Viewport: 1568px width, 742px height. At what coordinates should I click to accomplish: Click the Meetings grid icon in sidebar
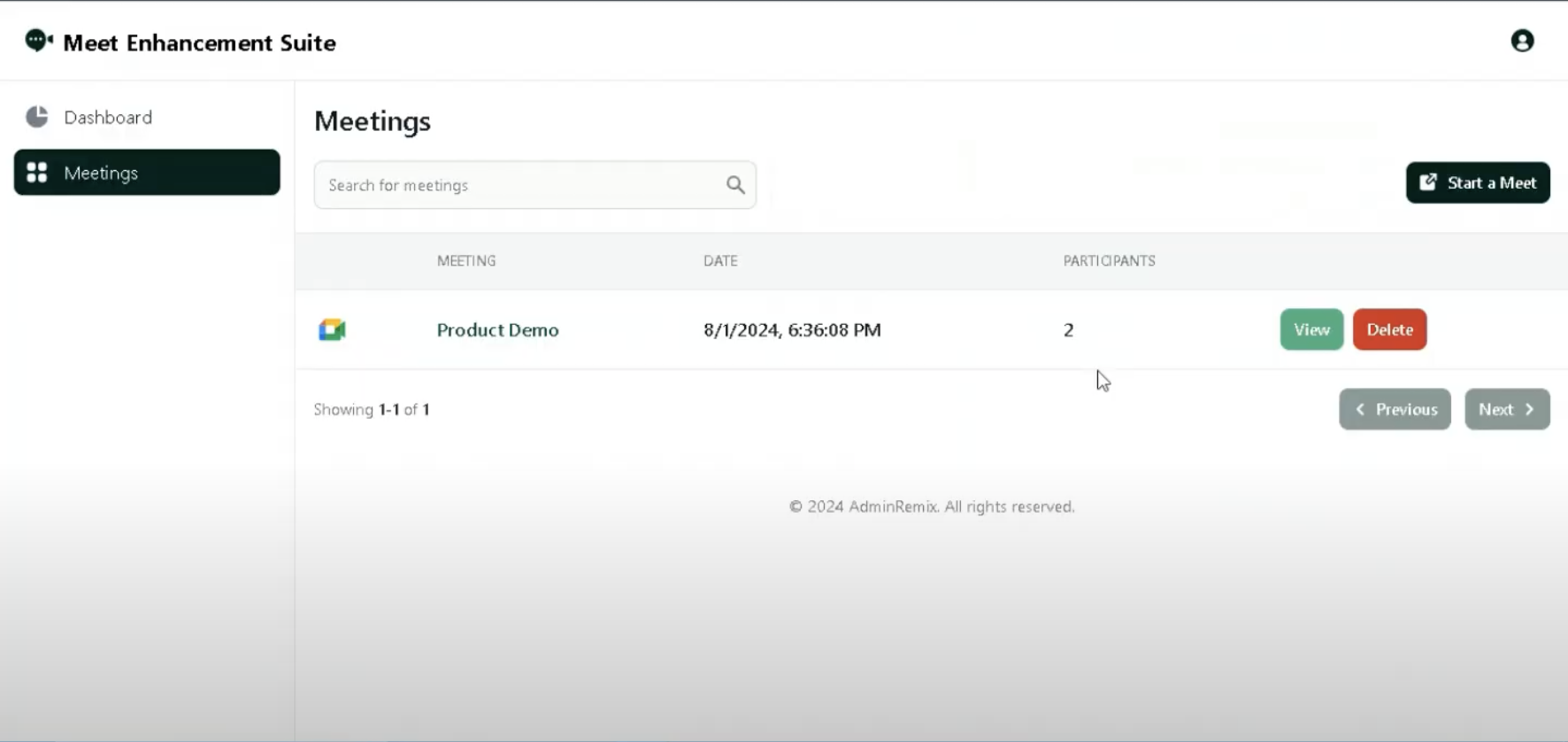(x=37, y=173)
